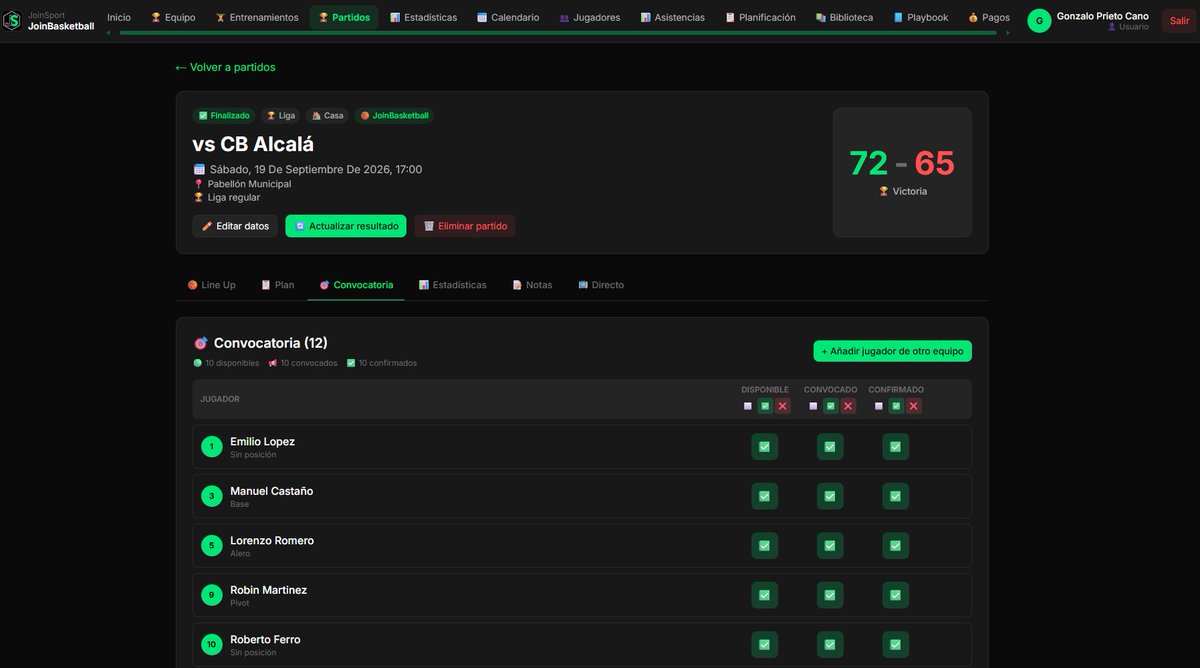The width and height of the screenshot is (1200, 668).
Task: Open the Playbook page
Action: (x=921, y=17)
